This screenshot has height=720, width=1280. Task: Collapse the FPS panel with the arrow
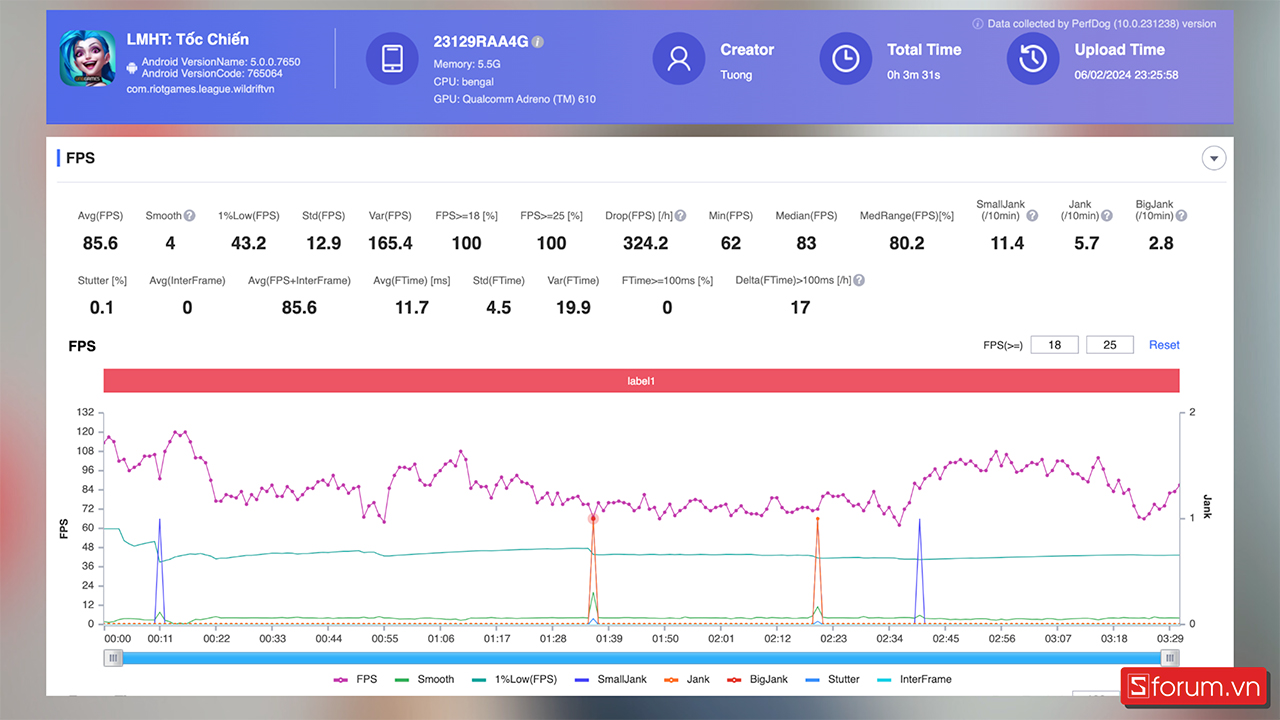click(x=1214, y=158)
